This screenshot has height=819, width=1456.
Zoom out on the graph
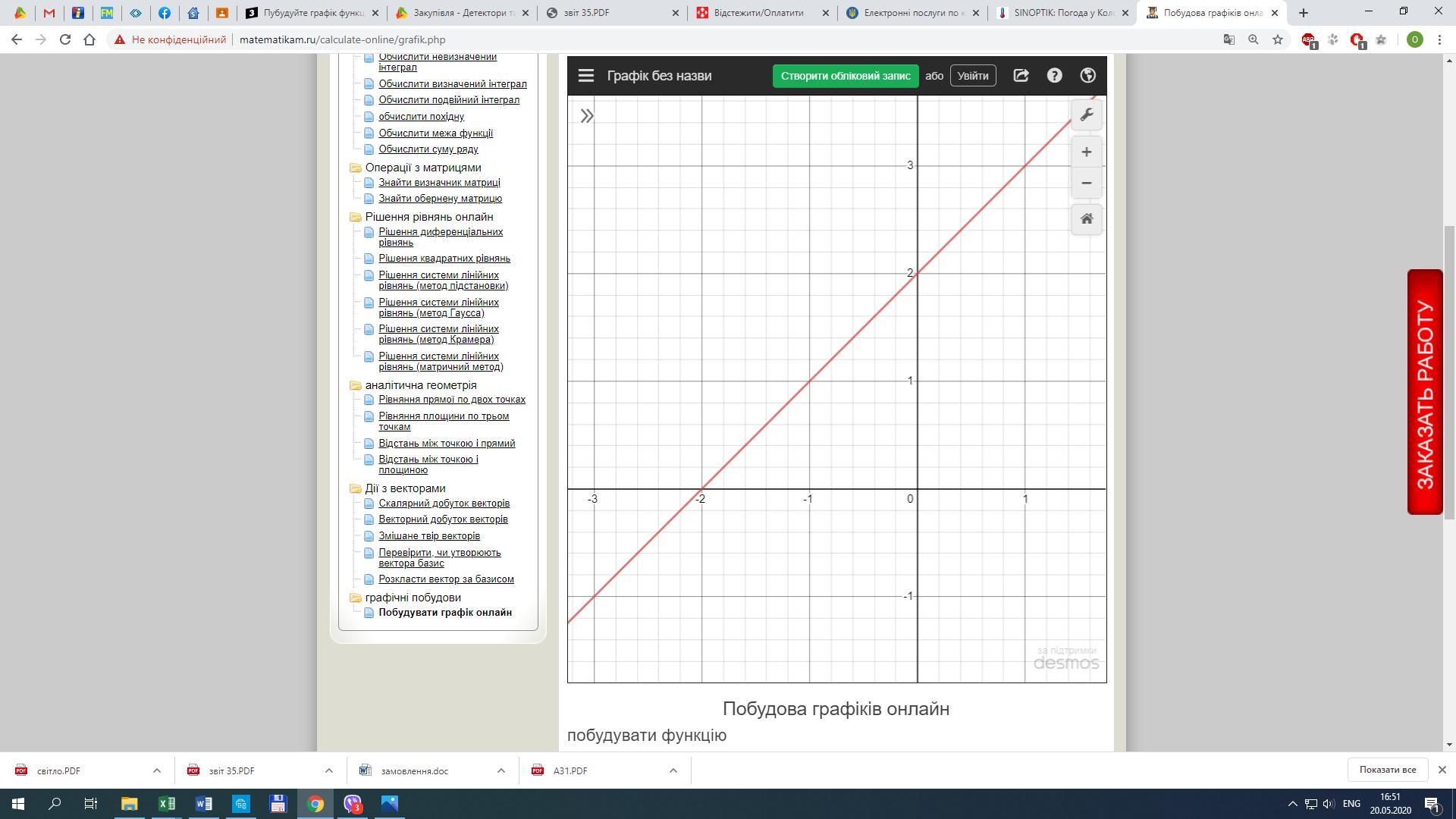(x=1086, y=184)
